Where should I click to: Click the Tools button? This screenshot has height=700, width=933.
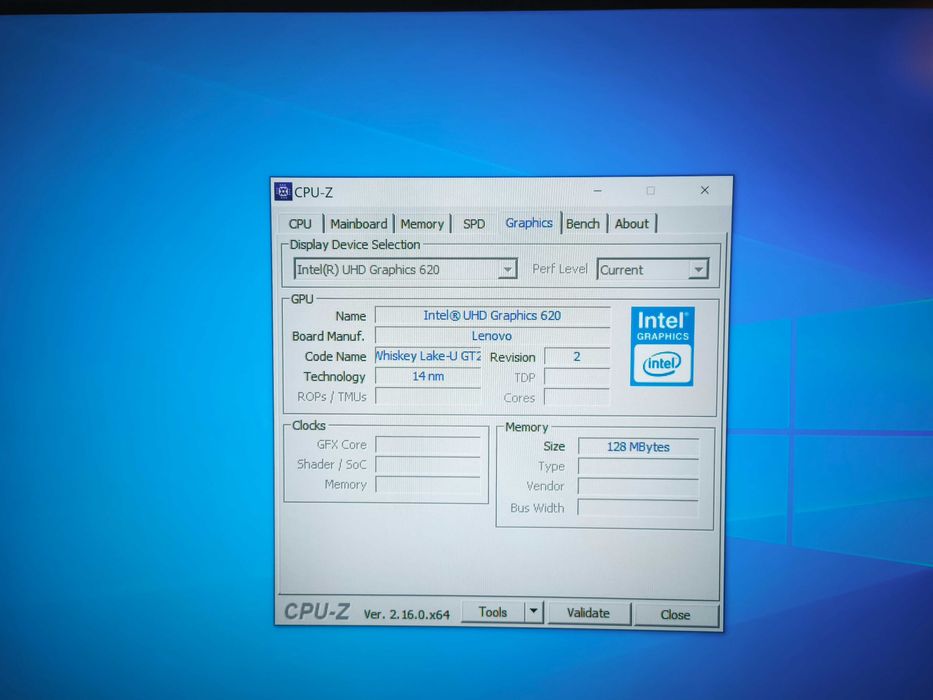click(x=493, y=612)
